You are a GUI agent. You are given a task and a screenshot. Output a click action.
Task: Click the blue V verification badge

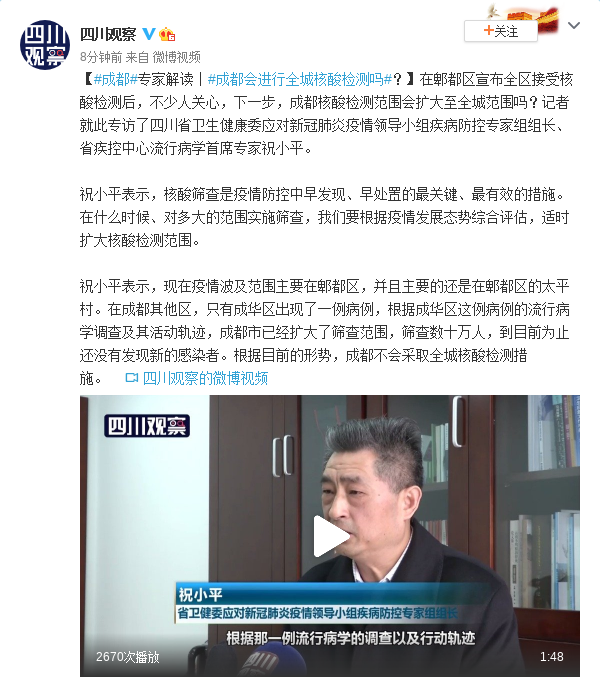(149, 34)
